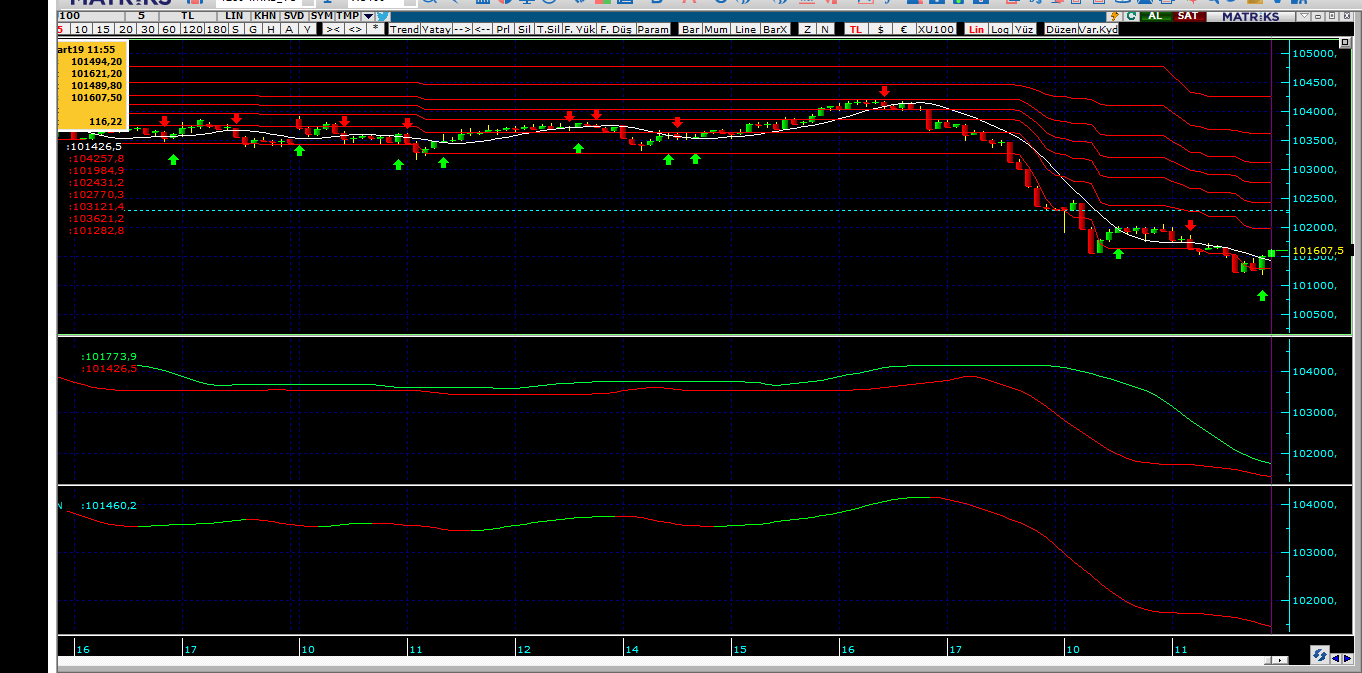Select the Bar chart type
This screenshot has width=1362, height=673.
coord(690,29)
